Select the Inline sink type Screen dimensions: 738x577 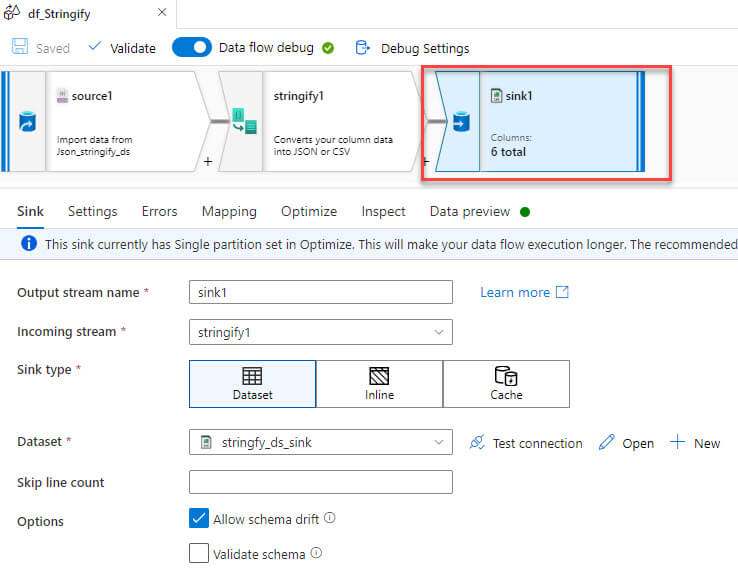click(x=379, y=383)
